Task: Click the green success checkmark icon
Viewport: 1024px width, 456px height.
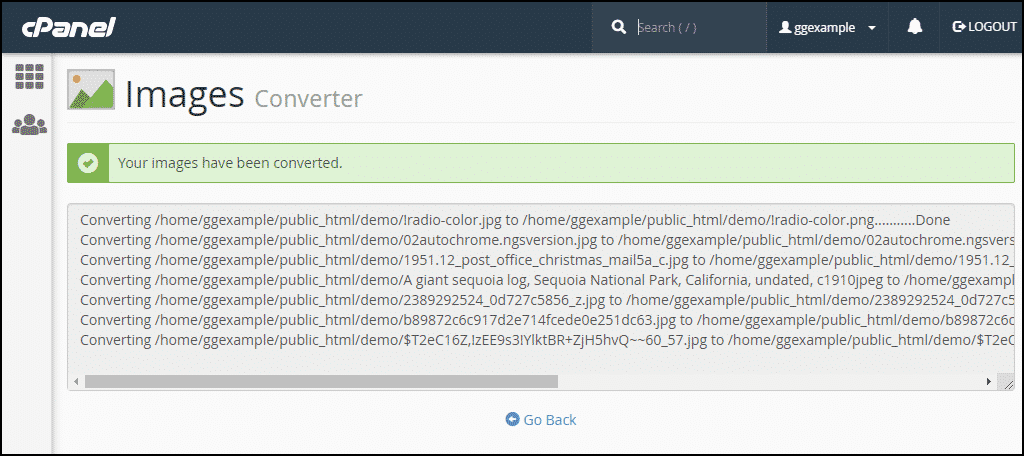Action: pyautogui.click(x=88, y=163)
